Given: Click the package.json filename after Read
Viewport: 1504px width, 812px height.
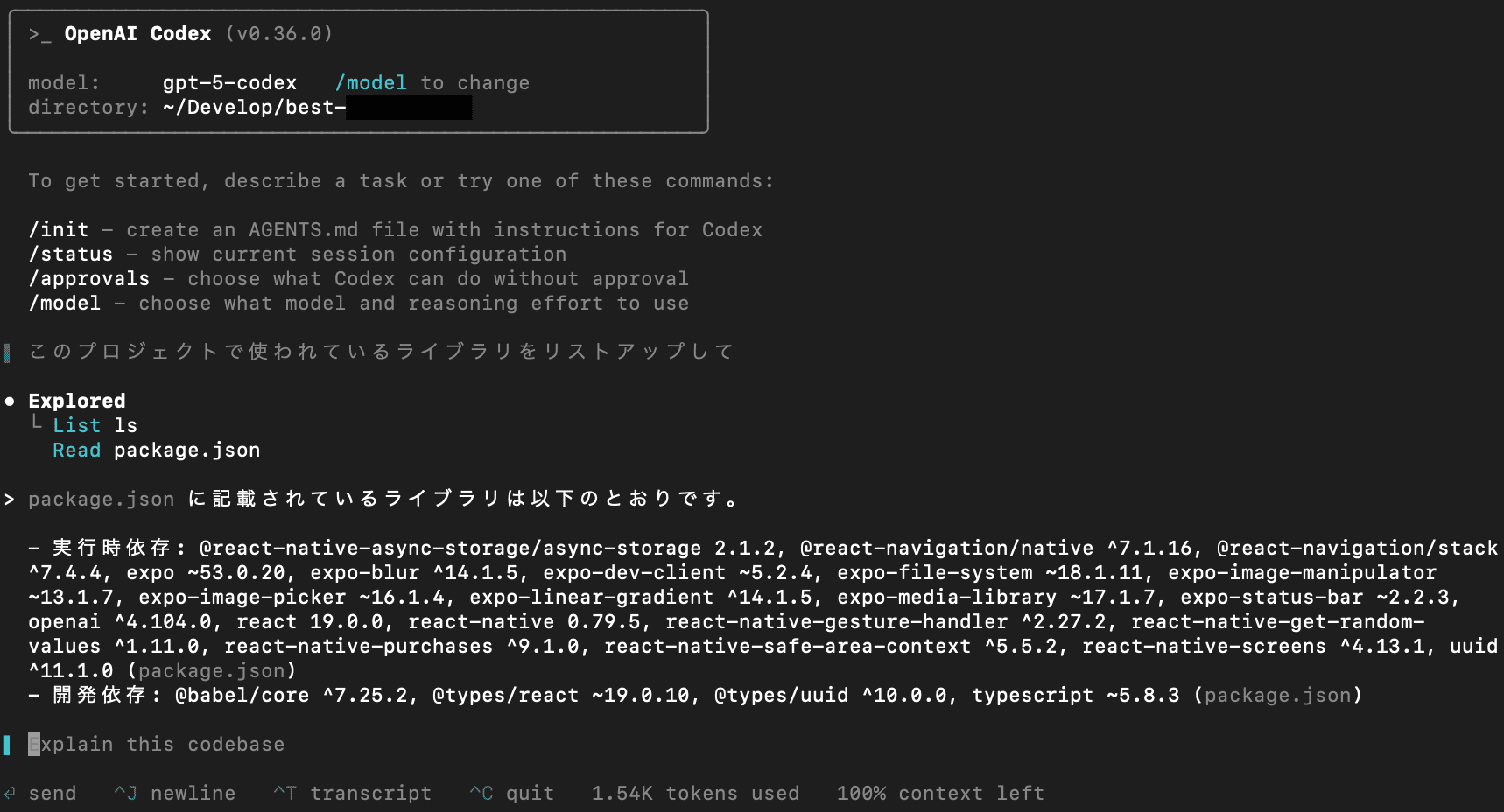Looking at the screenshot, I should pyautogui.click(x=186, y=451).
